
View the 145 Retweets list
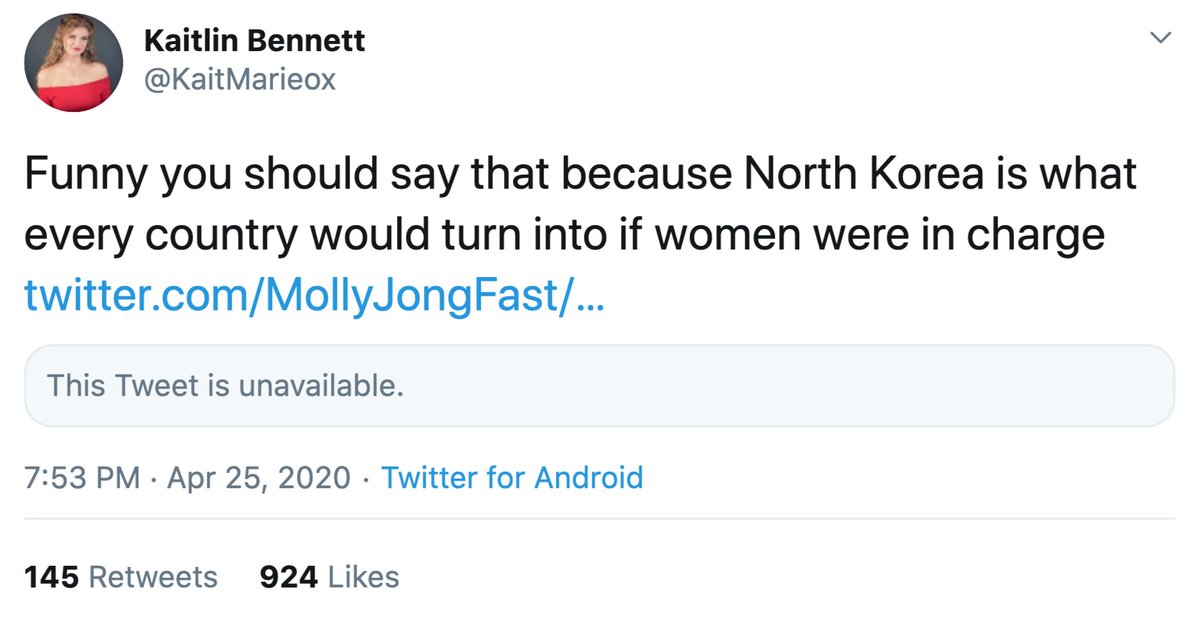pos(120,577)
